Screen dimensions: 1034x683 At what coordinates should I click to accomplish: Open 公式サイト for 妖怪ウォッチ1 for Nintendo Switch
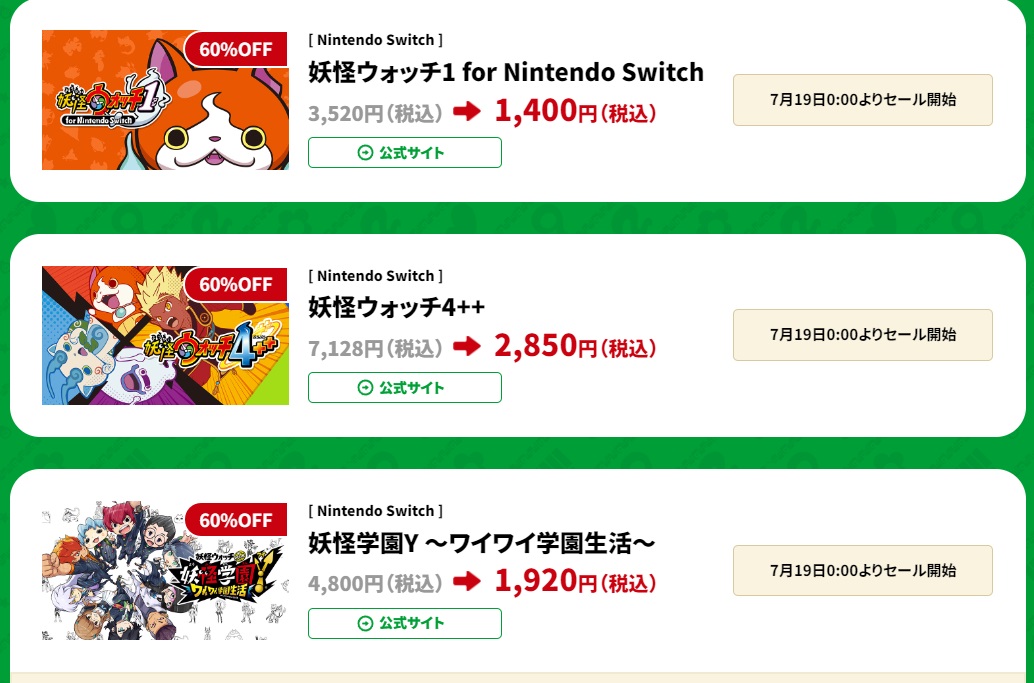point(404,152)
